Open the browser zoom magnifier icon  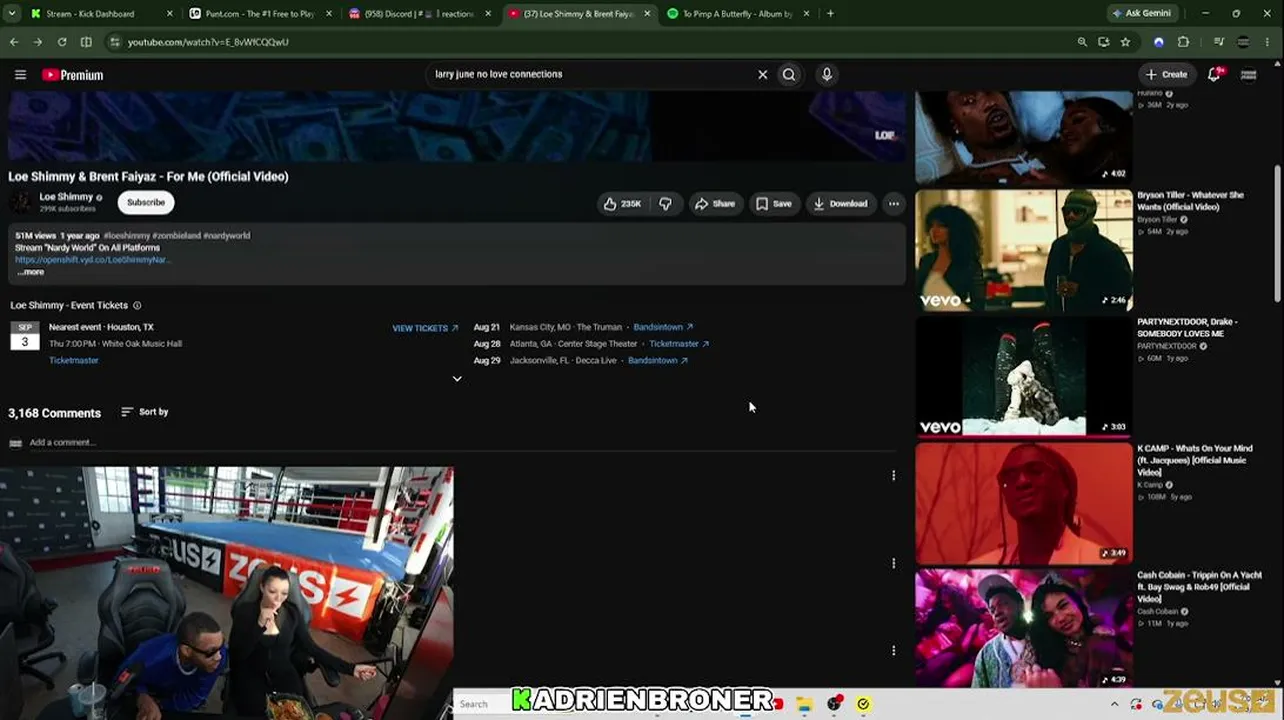1082,42
